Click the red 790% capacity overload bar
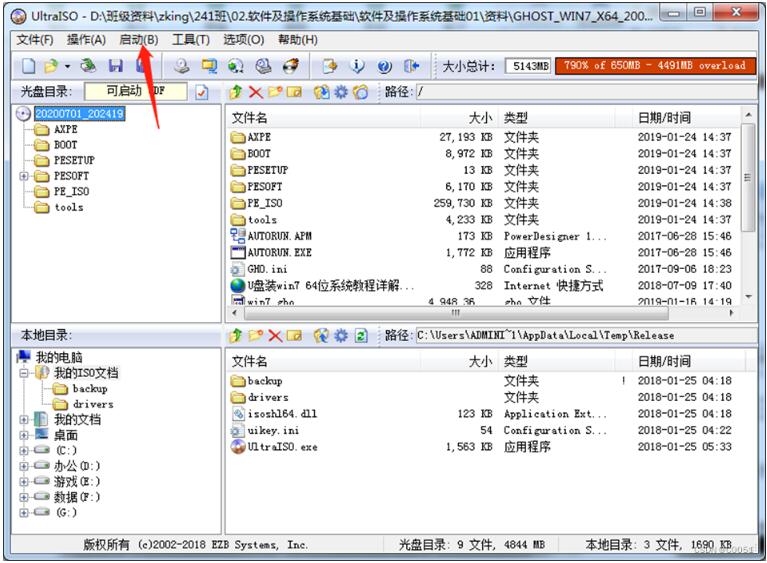The height and width of the screenshot is (563, 767). [654, 66]
